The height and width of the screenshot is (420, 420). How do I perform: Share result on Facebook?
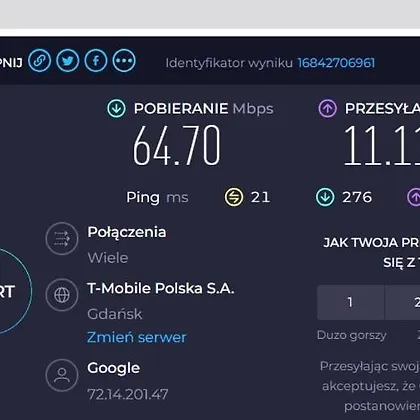pos(96,61)
